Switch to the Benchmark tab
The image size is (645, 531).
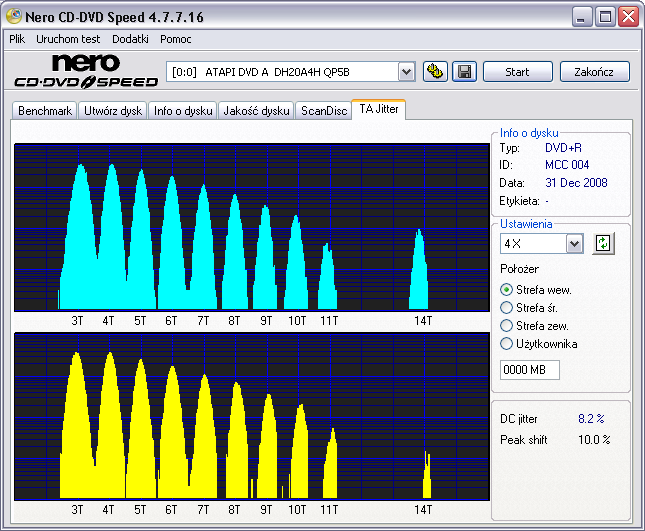[x=45, y=111]
